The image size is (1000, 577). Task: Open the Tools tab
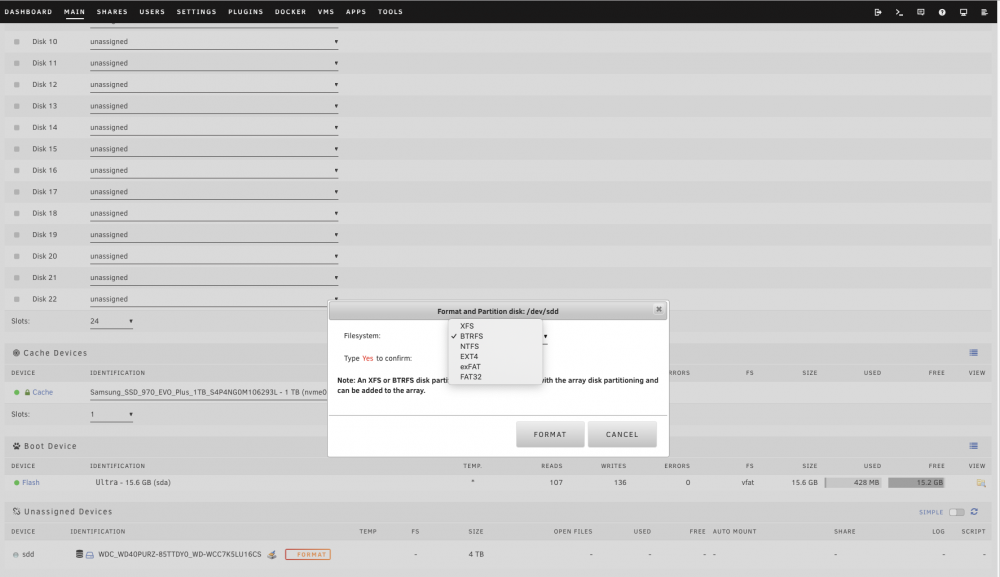tap(390, 11)
